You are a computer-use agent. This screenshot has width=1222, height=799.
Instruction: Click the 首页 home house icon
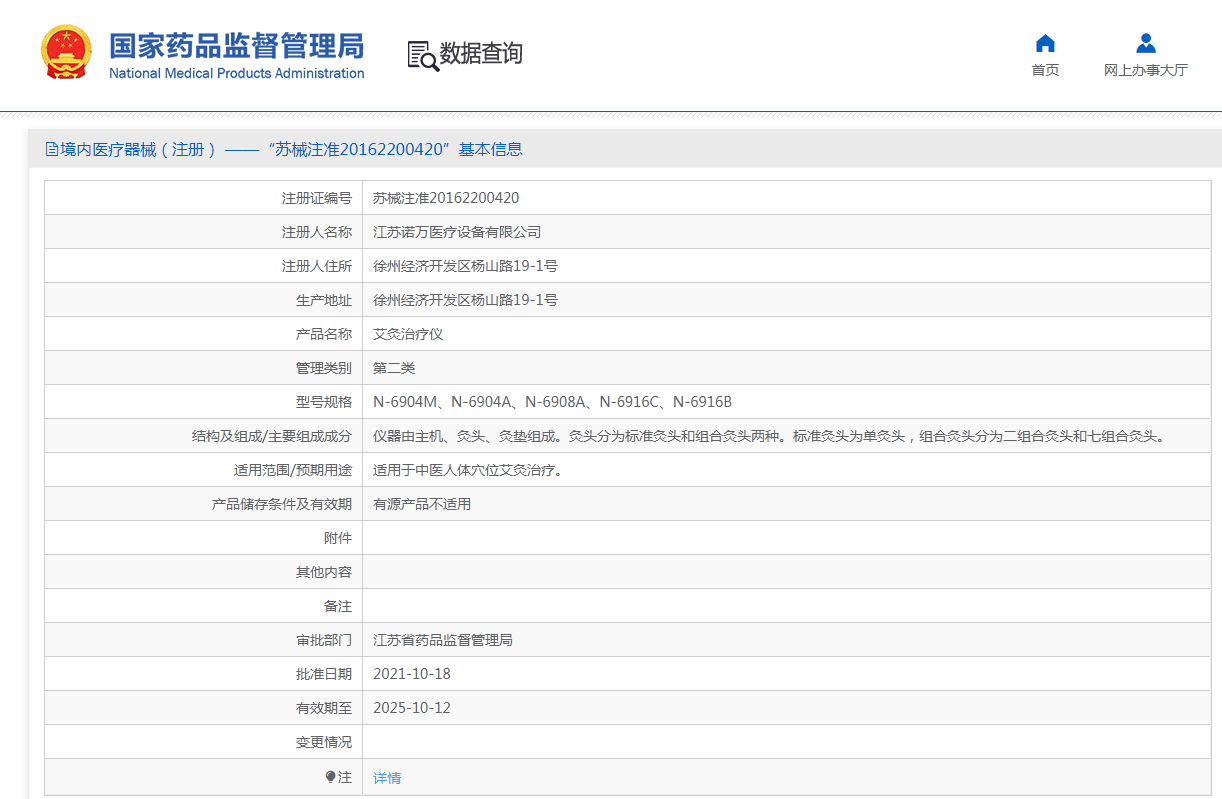pos(1045,43)
